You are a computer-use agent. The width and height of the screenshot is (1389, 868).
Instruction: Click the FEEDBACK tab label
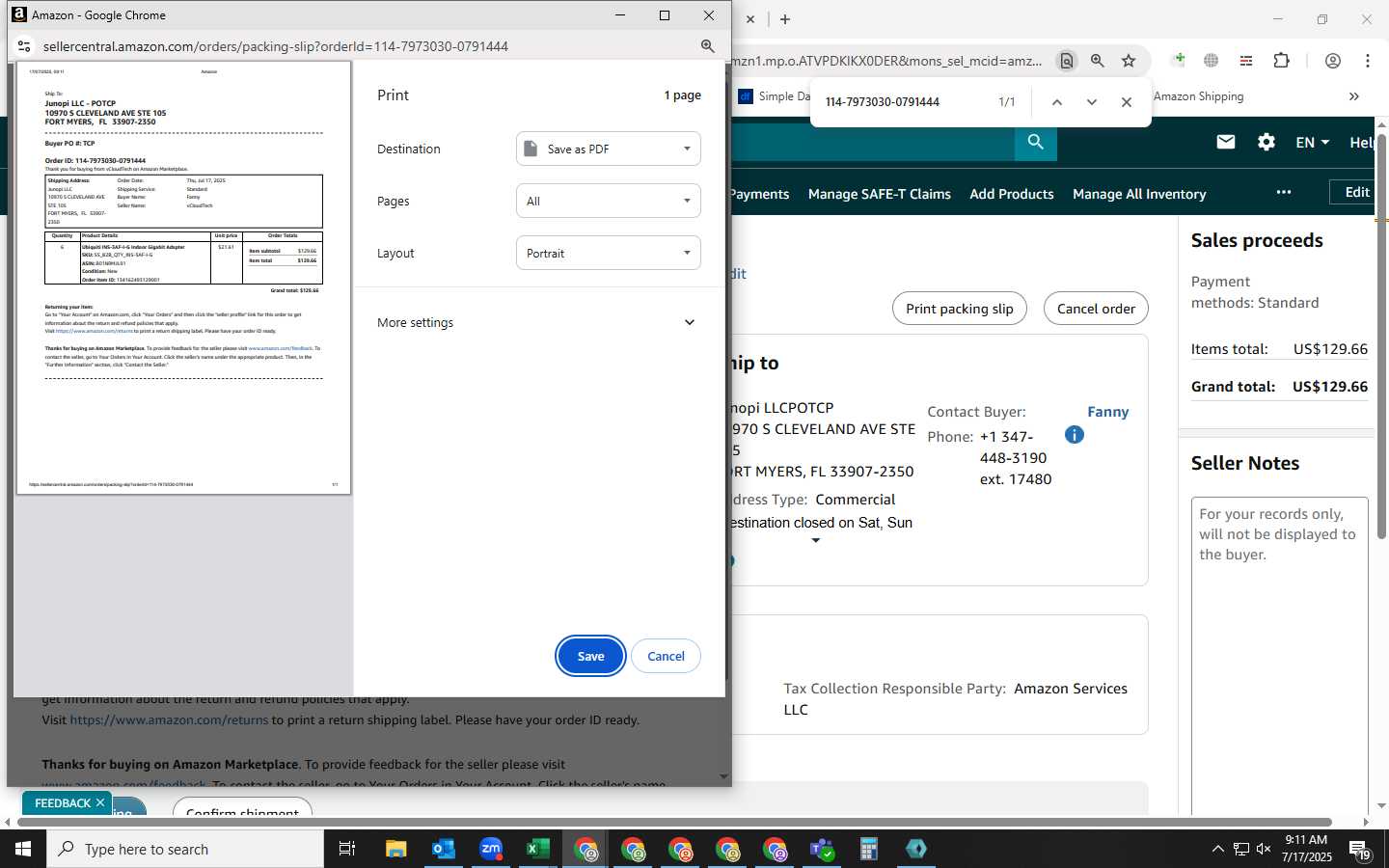[x=63, y=802]
